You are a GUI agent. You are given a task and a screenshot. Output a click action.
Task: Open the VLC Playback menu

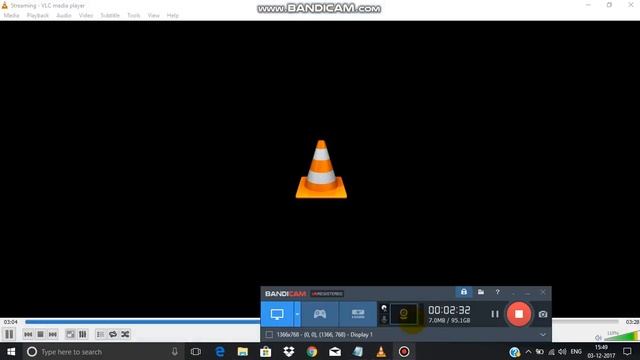tap(38, 16)
